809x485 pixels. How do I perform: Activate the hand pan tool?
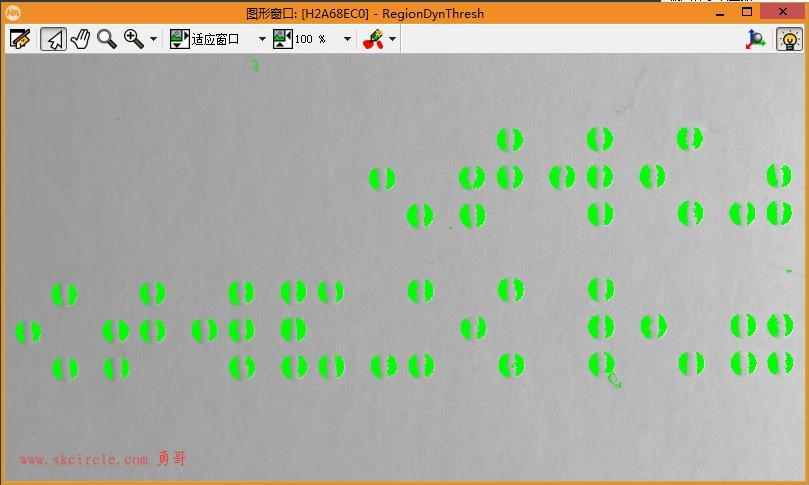(80, 39)
